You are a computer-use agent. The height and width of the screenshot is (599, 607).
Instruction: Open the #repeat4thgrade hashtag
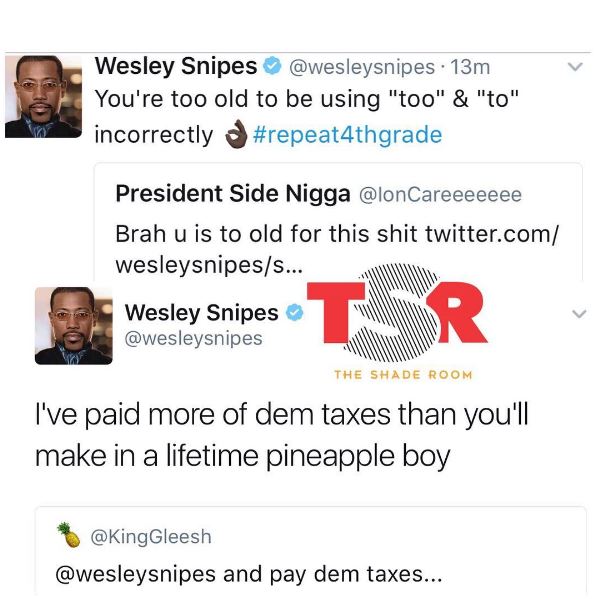pos(347,134)
